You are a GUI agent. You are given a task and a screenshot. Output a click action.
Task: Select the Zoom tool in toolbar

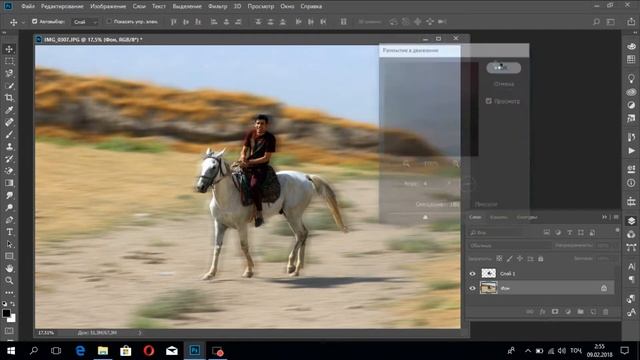pos(9,281)
